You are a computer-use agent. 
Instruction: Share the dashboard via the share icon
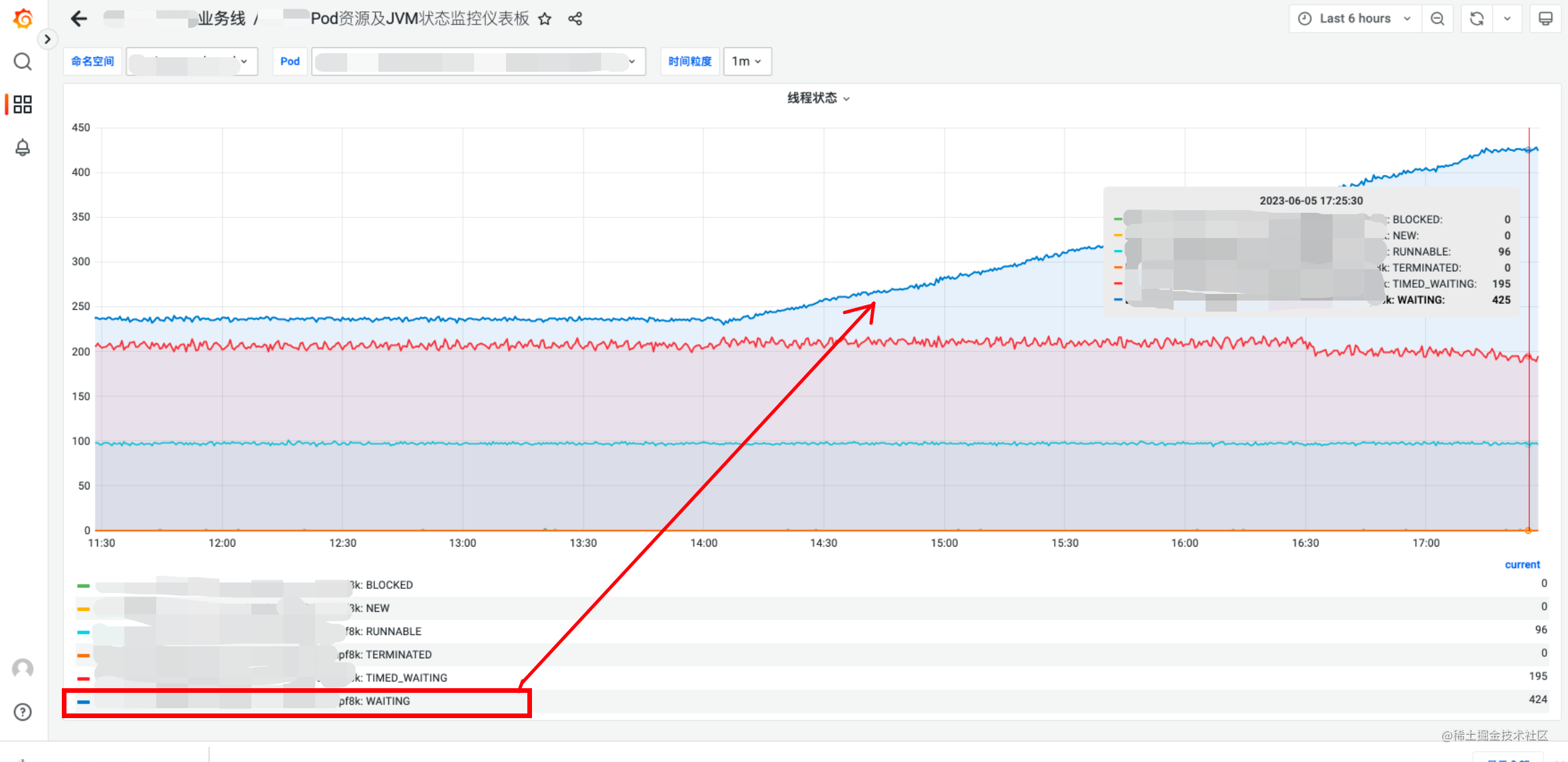(575, 19)
